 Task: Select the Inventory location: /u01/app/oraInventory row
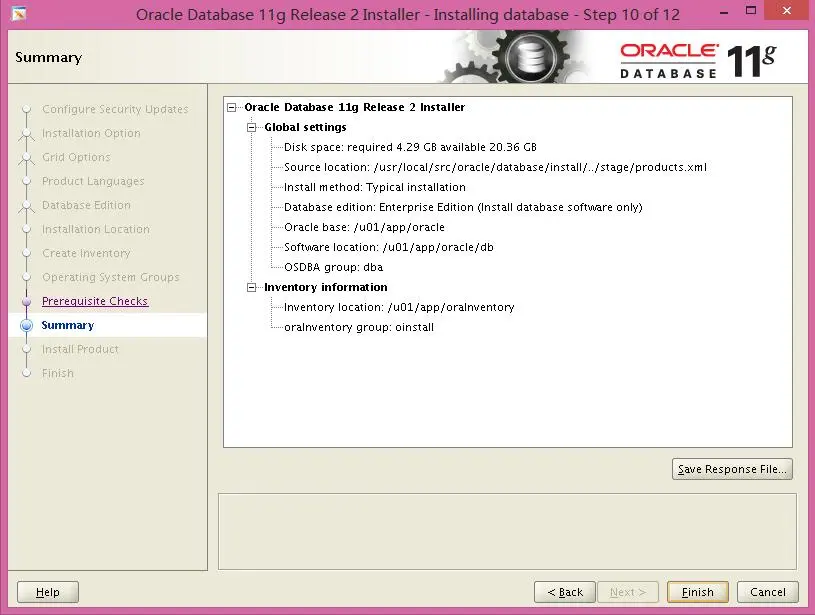click(x=399, y=307)
